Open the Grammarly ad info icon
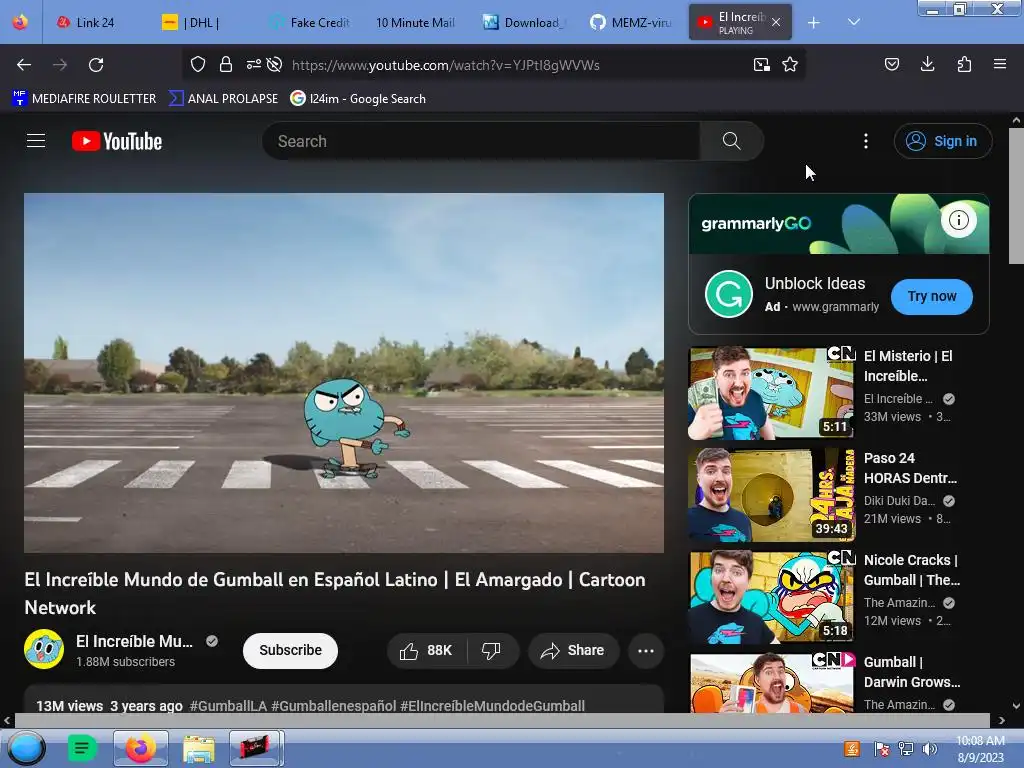 tap(959, 220)
